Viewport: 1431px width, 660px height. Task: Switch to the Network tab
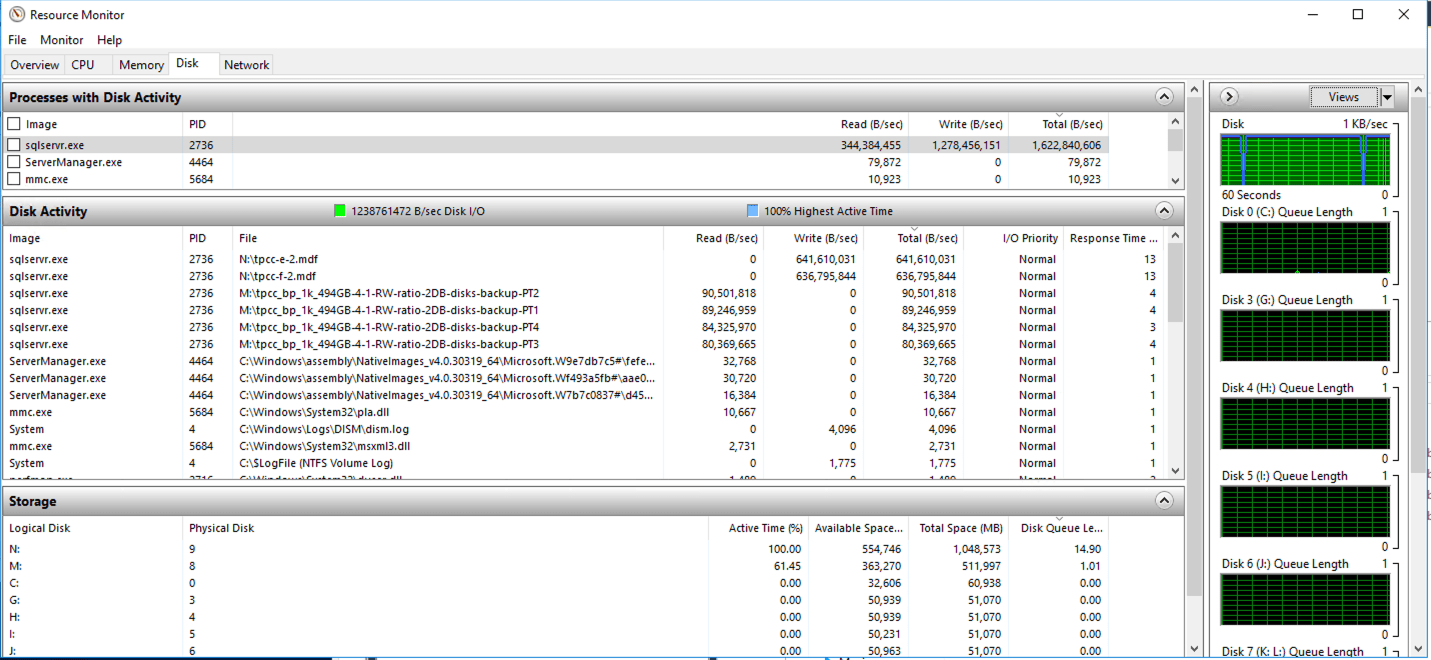coord(246,64)
